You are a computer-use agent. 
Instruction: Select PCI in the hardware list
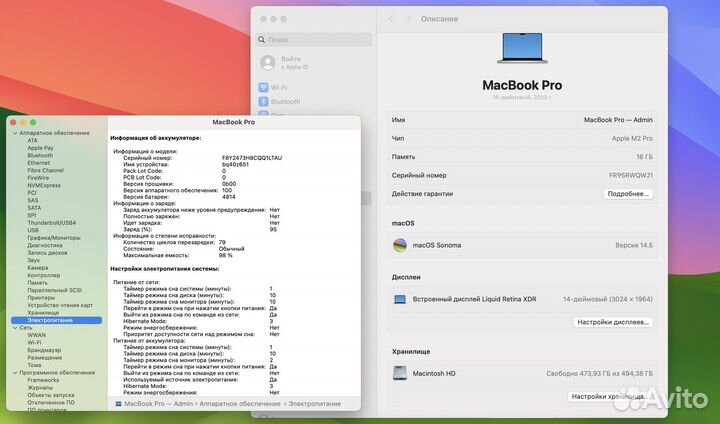[x=32, y=193]
